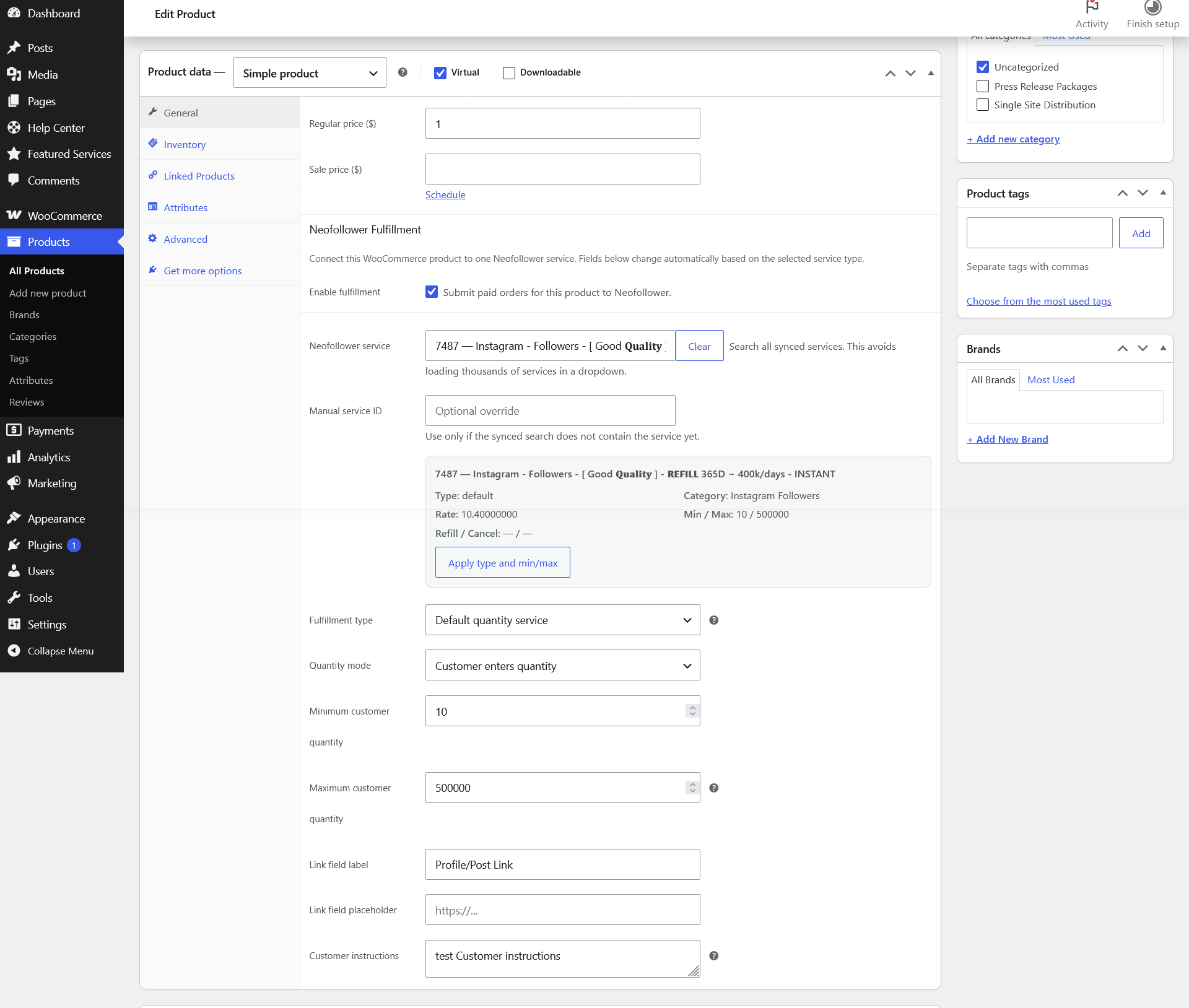This screenshot has width=1189, height=1008.
Task: Click the Payments dollar icon
Action: point(14,430)
